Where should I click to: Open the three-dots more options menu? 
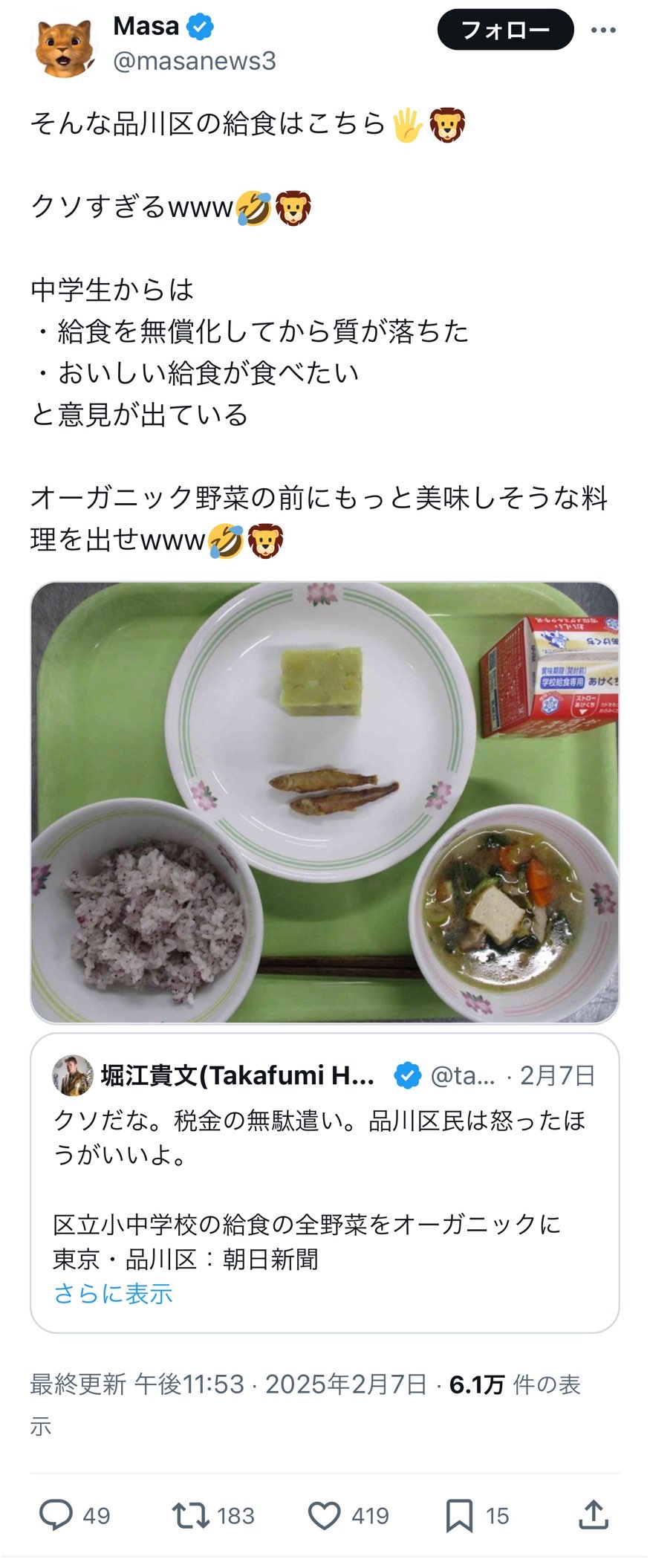pos(603,30)
